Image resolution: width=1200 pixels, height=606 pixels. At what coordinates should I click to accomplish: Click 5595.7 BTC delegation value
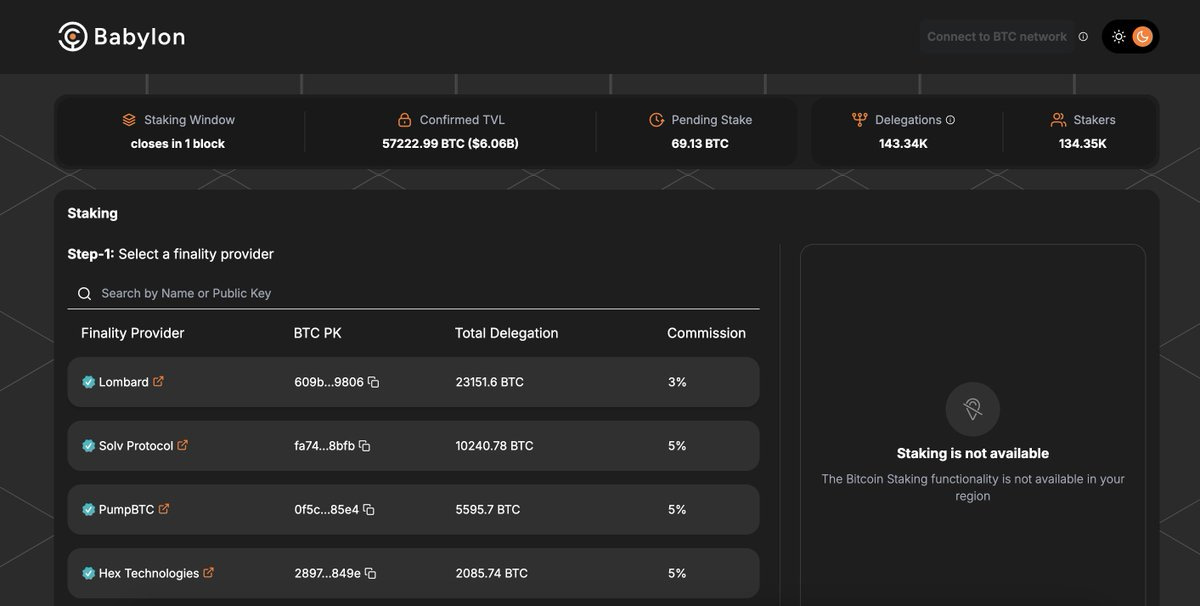[486, 510]
